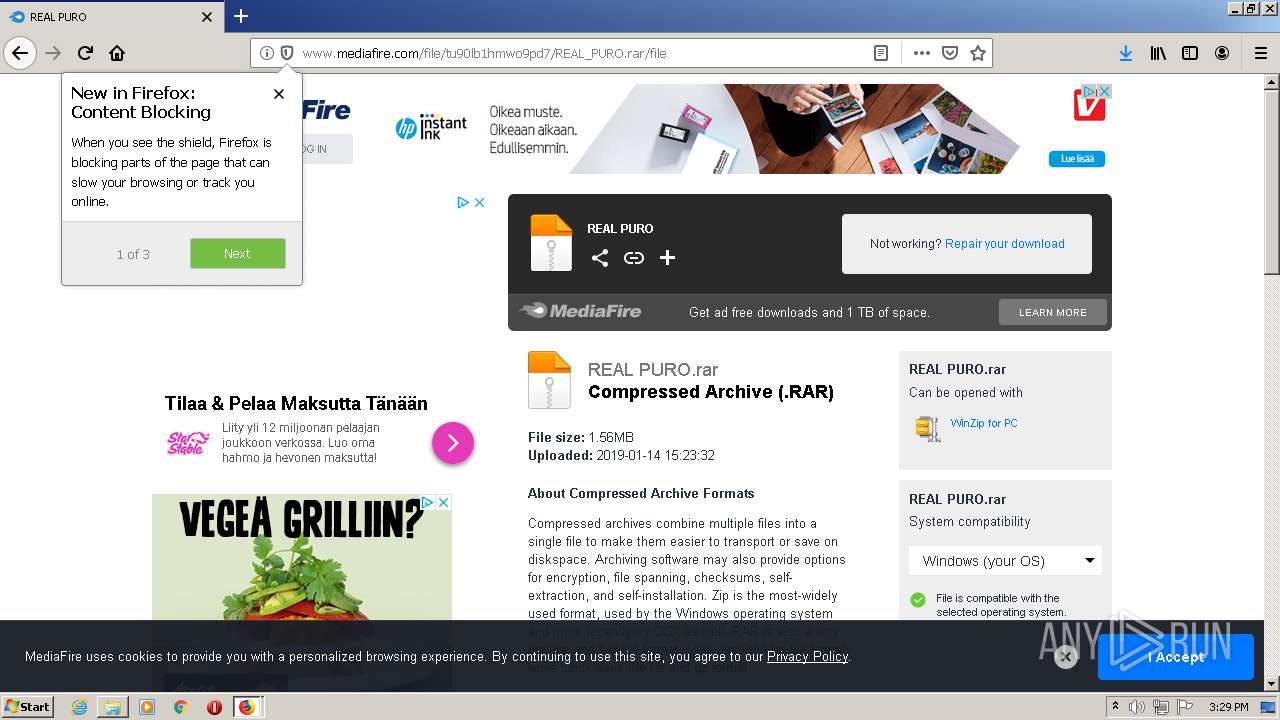Open the Firefox account icon
Screen dimensions: 1280x720
(x=1222, y=53)
